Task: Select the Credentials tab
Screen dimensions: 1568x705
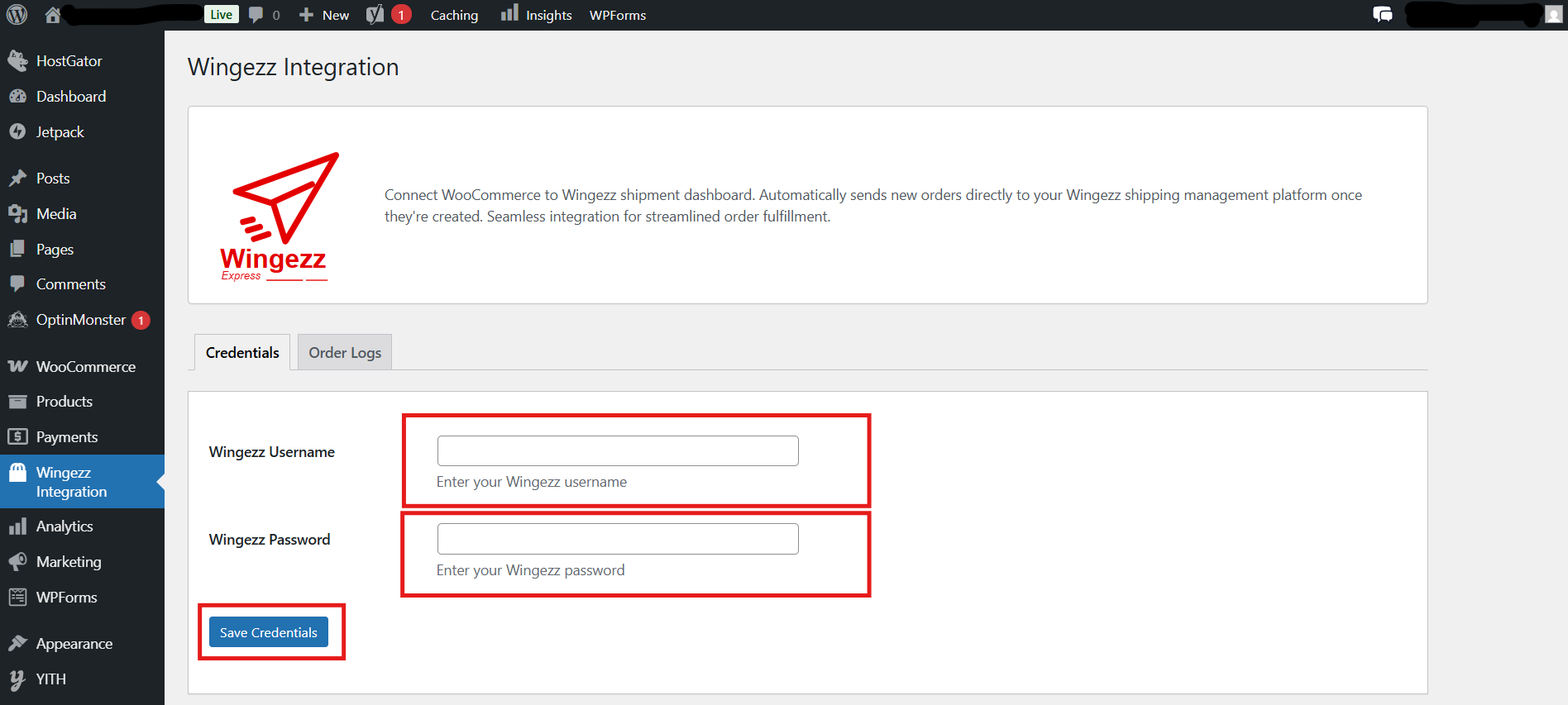Action: tap(242, 353)
